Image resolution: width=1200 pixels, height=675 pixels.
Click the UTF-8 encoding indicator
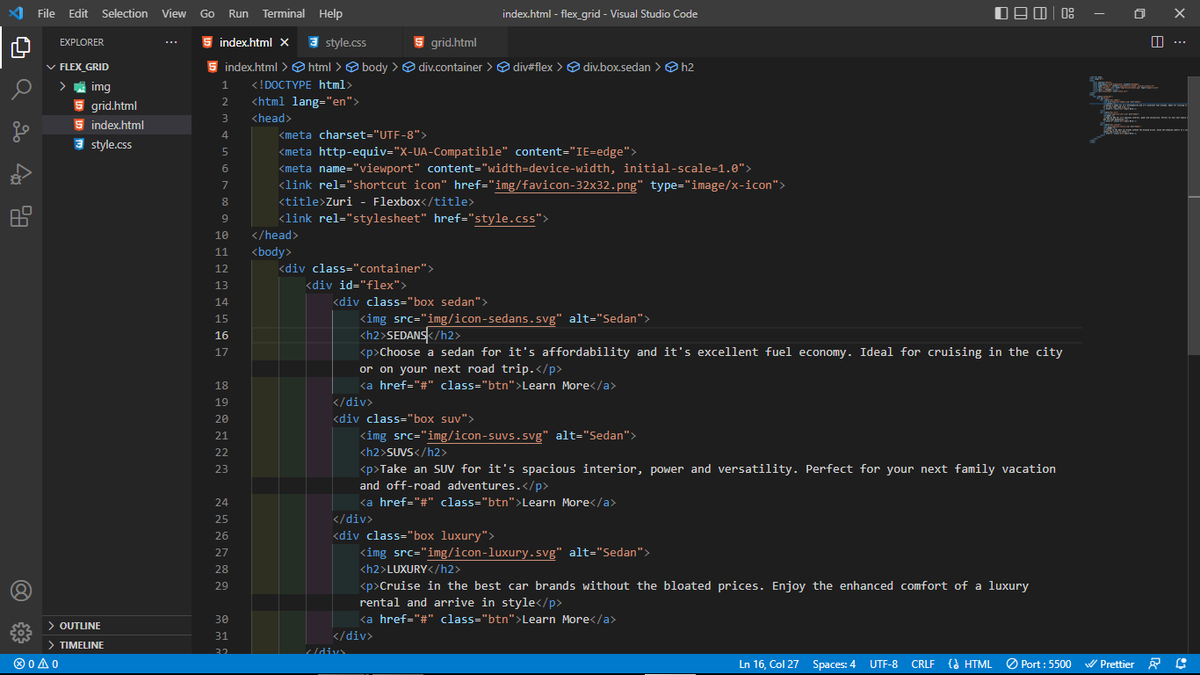884,664
